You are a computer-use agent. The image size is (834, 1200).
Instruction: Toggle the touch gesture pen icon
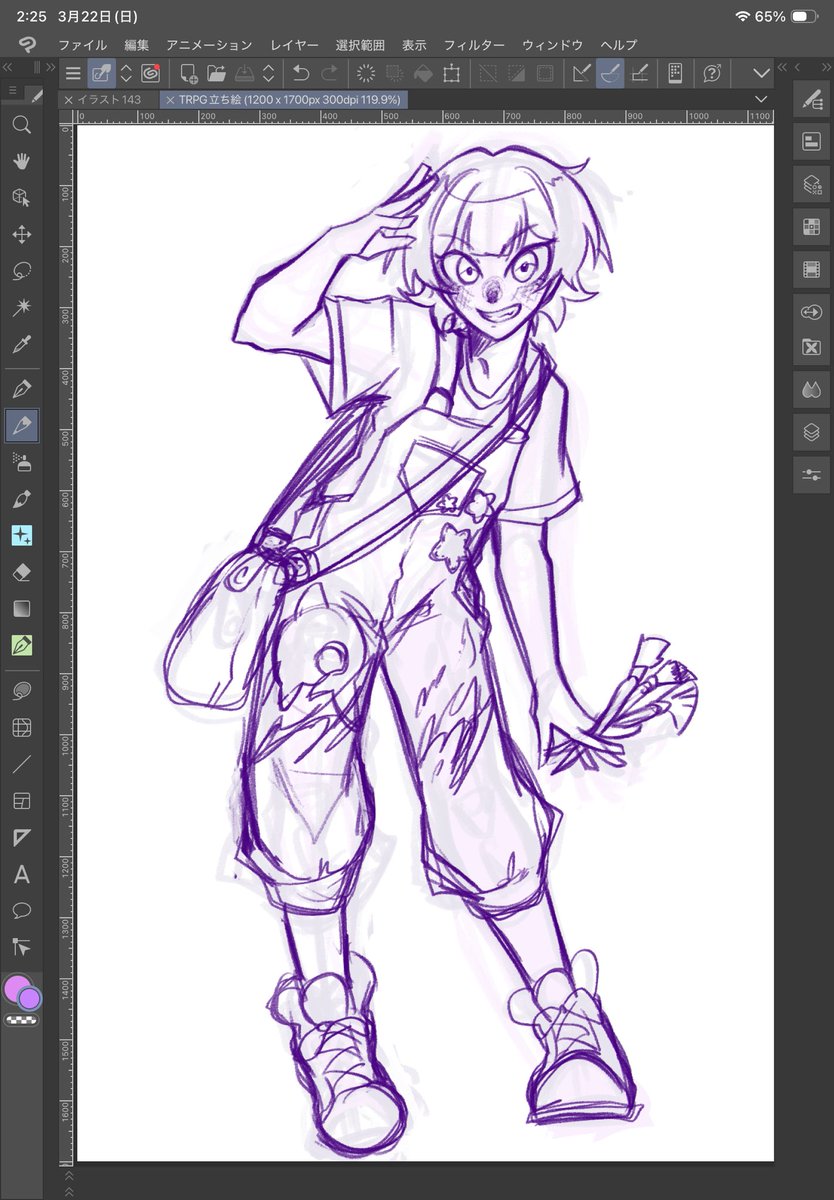click(101, 73)
